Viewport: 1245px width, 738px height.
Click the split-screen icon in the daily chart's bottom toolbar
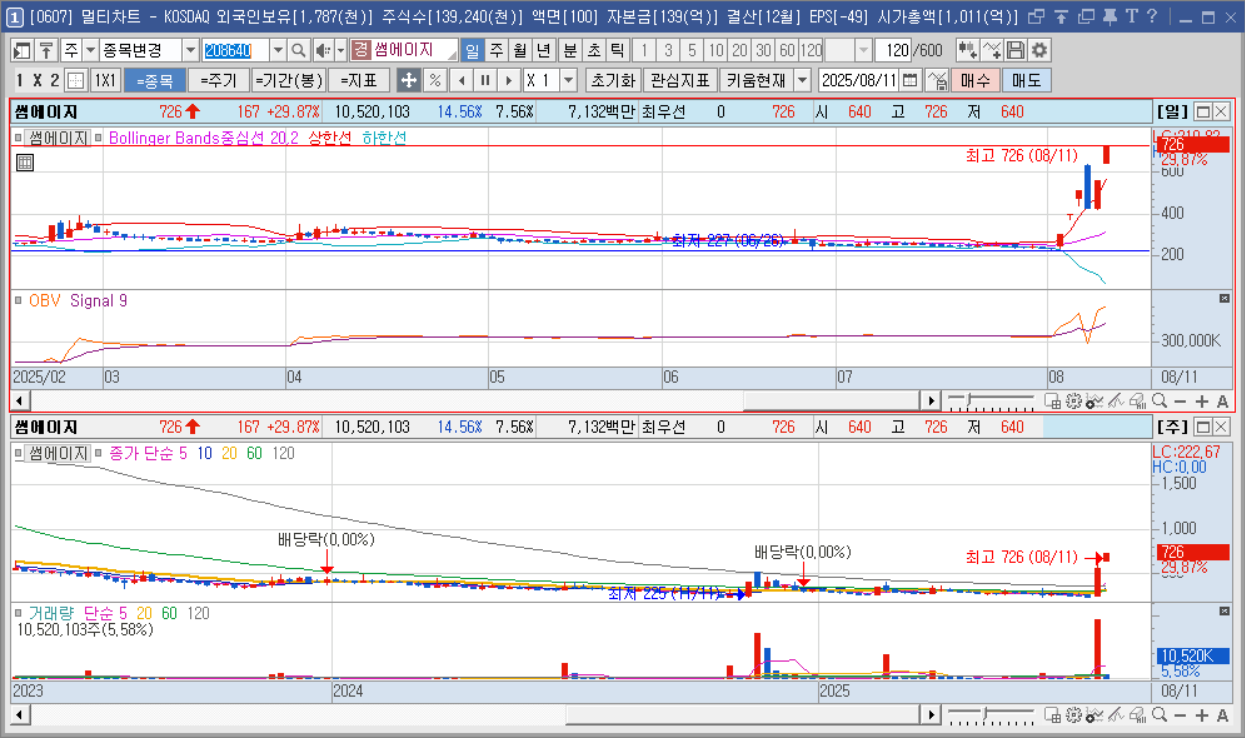point(1052,401)
